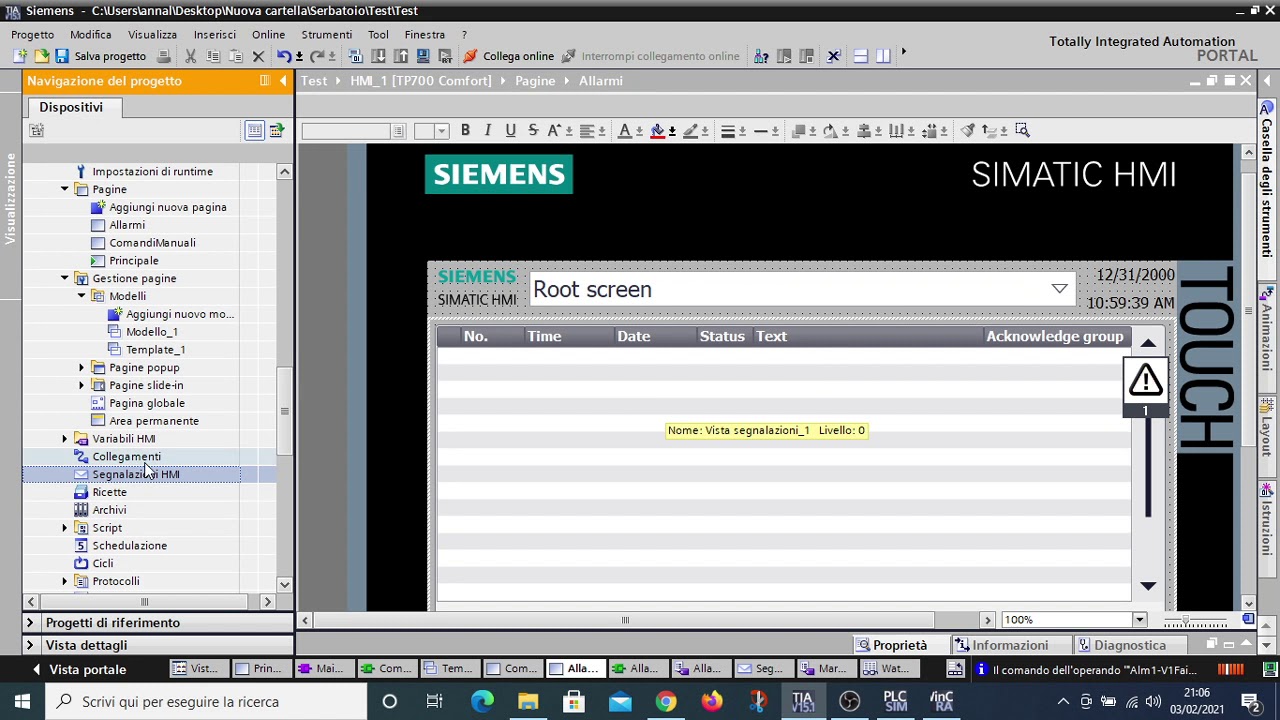Click the undo arrow icon
Viewport: 1280px width, 720px height.
pos(284,56)
